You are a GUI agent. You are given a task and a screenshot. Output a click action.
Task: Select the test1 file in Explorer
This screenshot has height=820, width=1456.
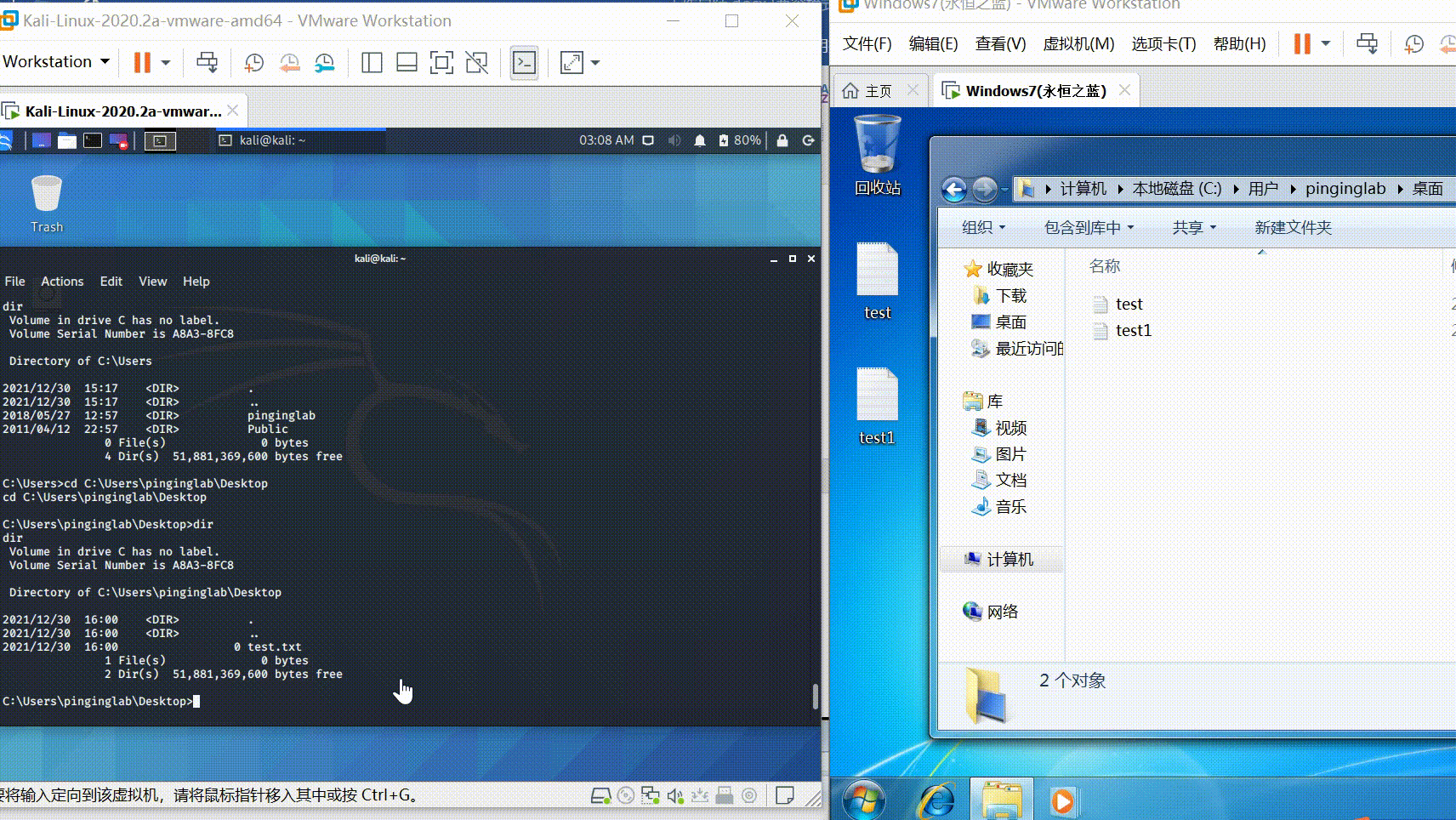point(1132,331)
